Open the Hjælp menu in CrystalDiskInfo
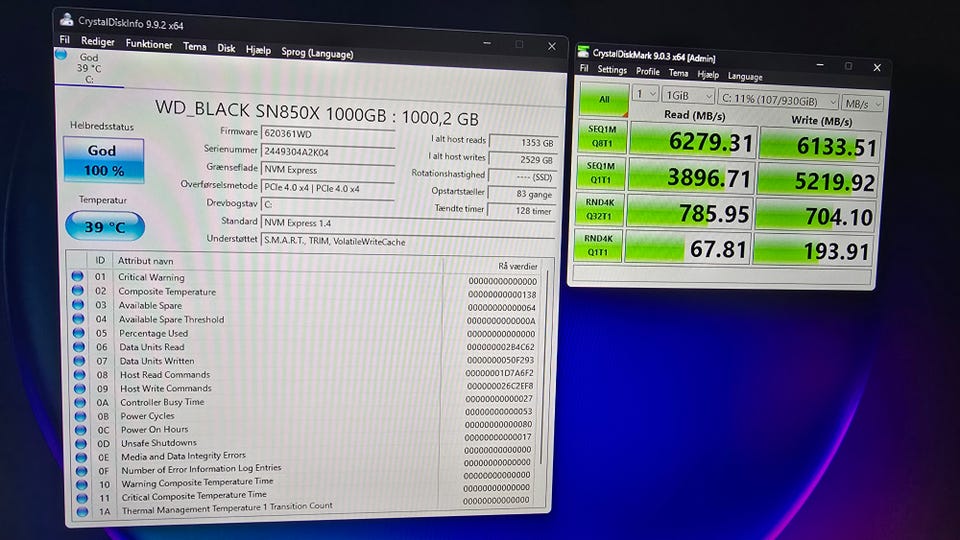Viewport: 960px width, 540px height. click(x=258, y=50)
